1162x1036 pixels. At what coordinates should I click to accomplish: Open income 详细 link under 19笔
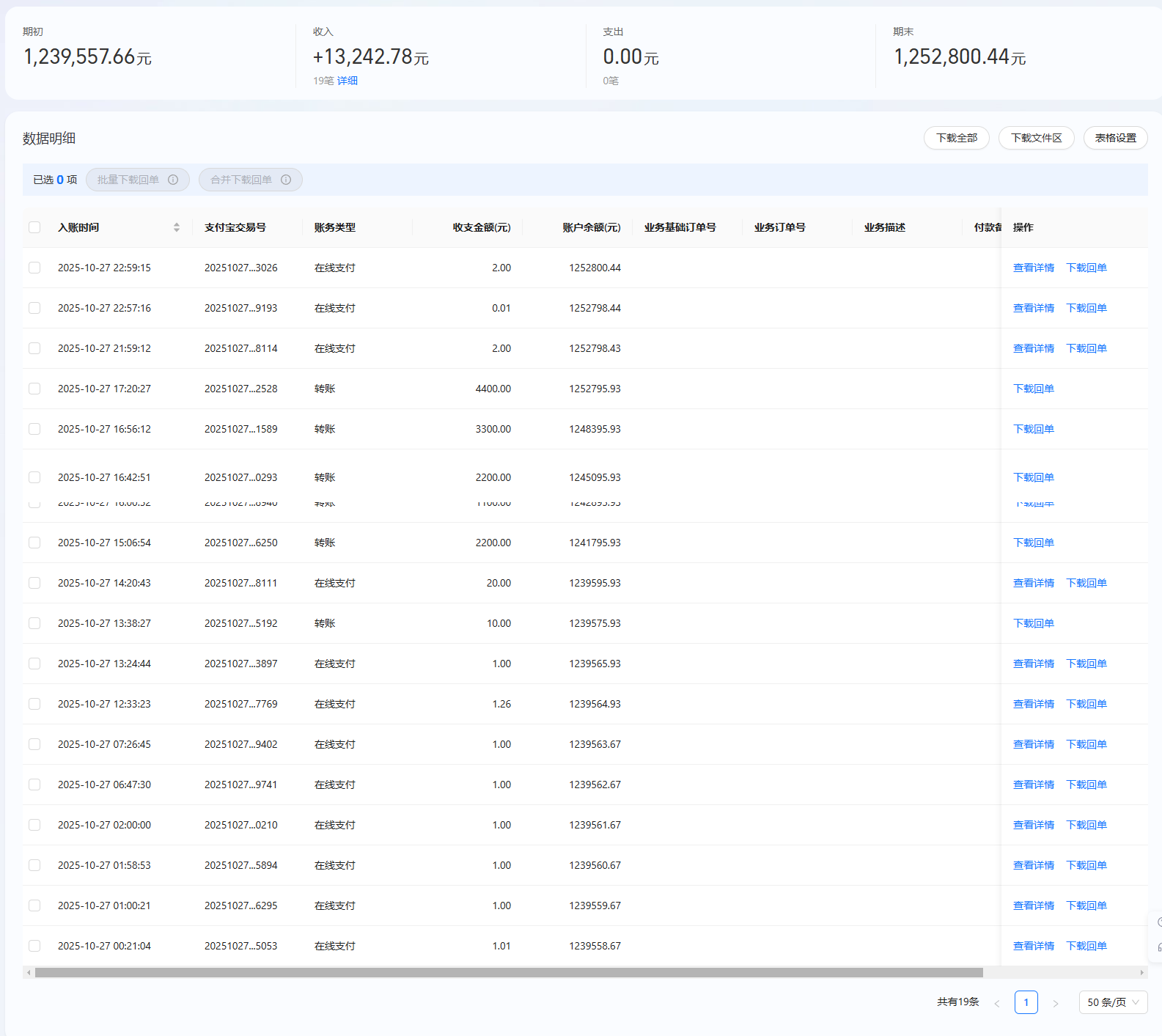pos(348,81)
